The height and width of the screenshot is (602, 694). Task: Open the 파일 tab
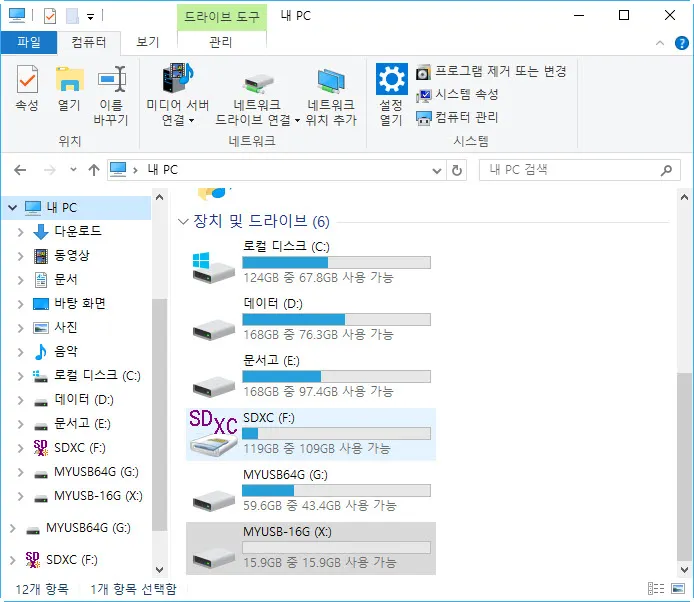[29, 43]
